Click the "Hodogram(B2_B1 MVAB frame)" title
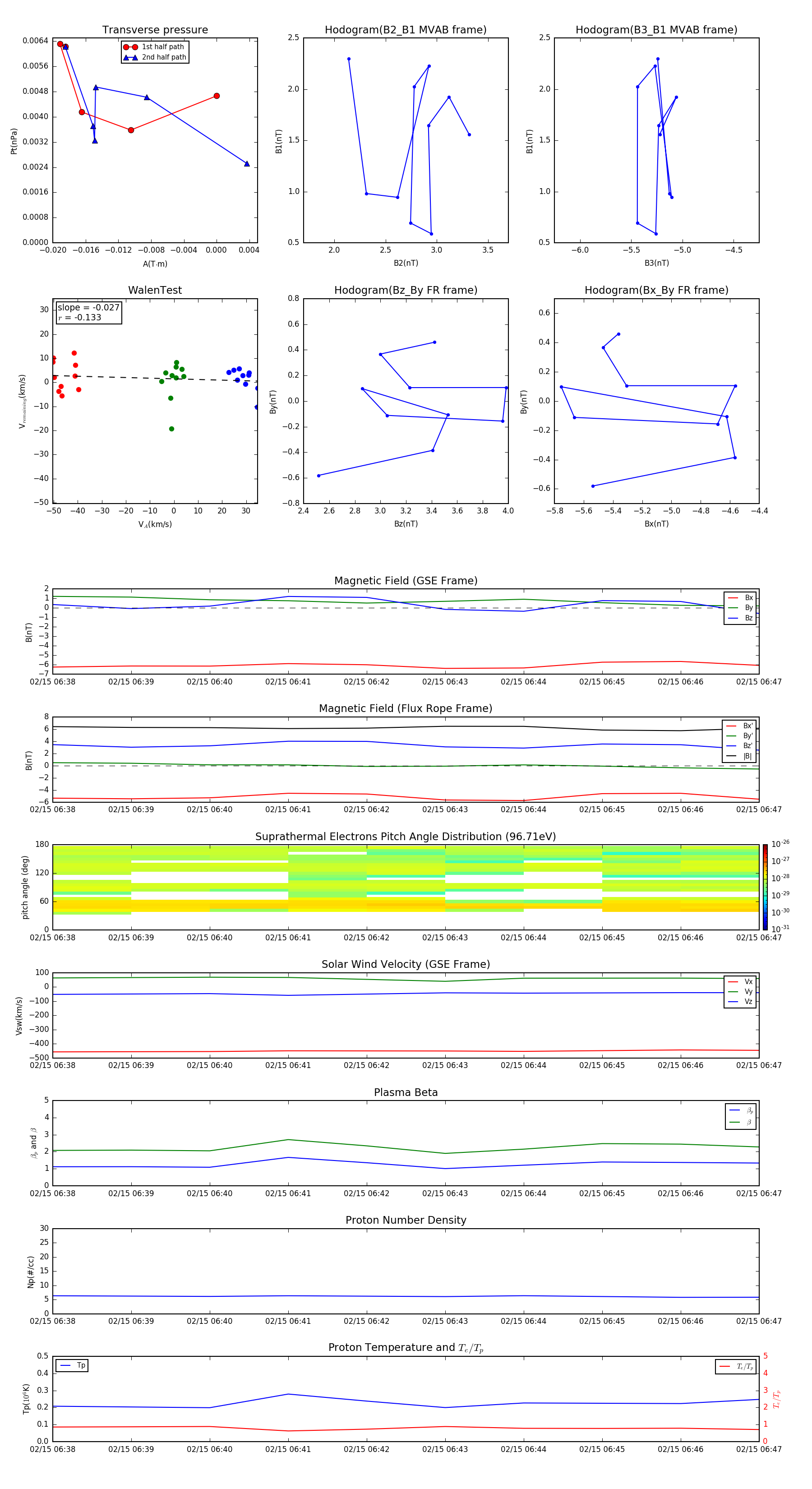Screen dimensions: 812x1489 coord(406,30)
